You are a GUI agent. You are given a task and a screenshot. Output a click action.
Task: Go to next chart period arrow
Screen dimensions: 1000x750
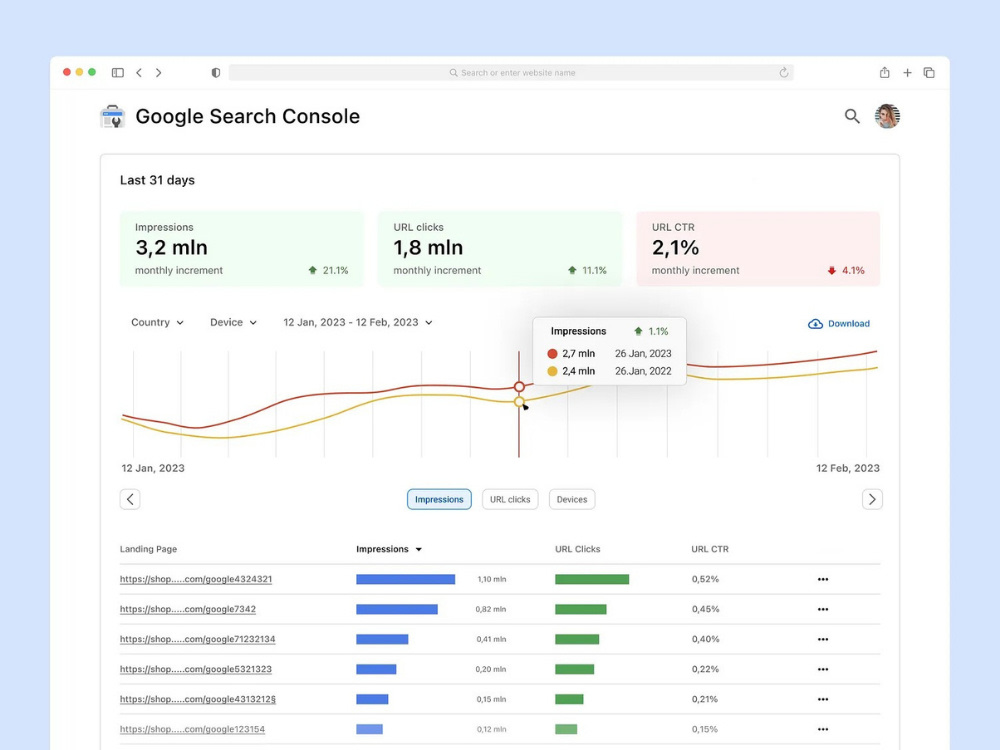click(872, 499)
